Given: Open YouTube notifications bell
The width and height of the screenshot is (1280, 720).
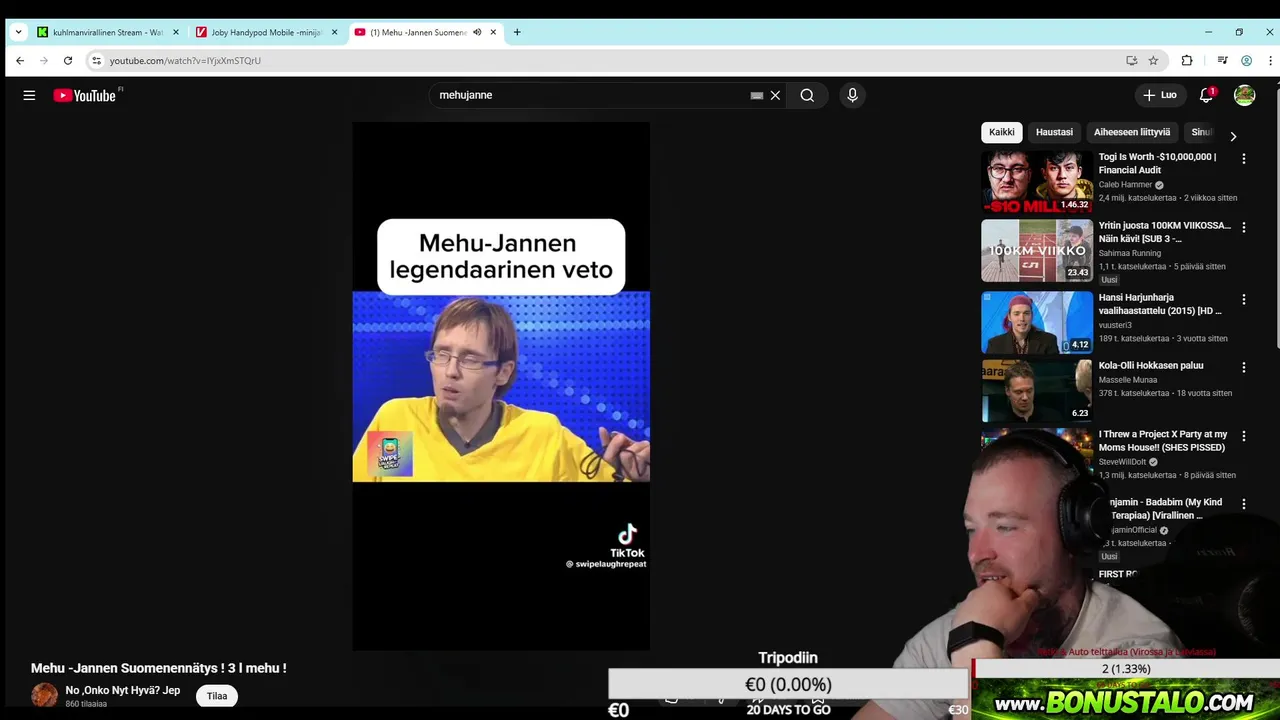Looking at the screenshot, I should pyautogui.click(x=1206, y=95).
